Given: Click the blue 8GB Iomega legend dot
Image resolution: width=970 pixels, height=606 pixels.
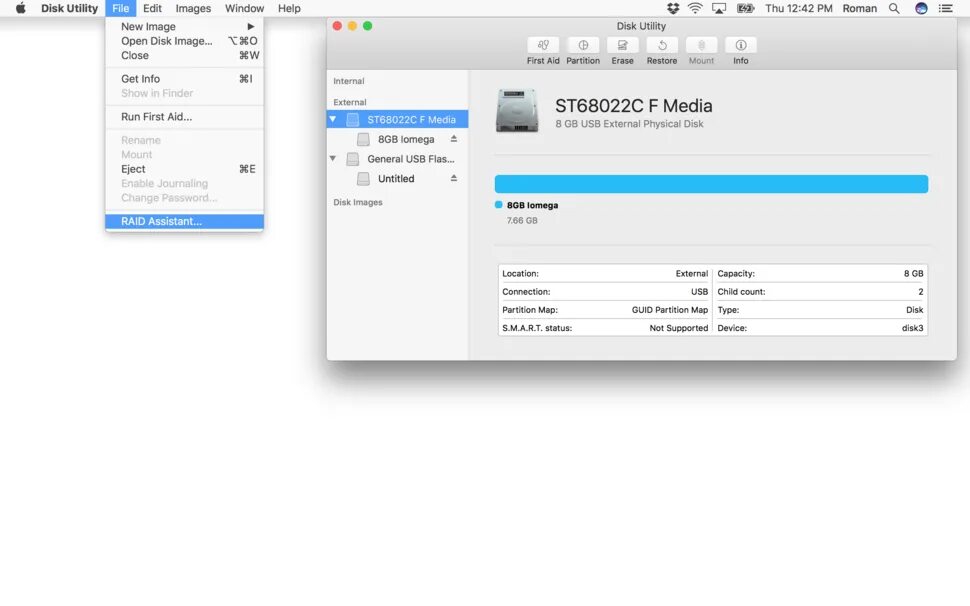Looking at the screenshot, I should click(499, 205).
